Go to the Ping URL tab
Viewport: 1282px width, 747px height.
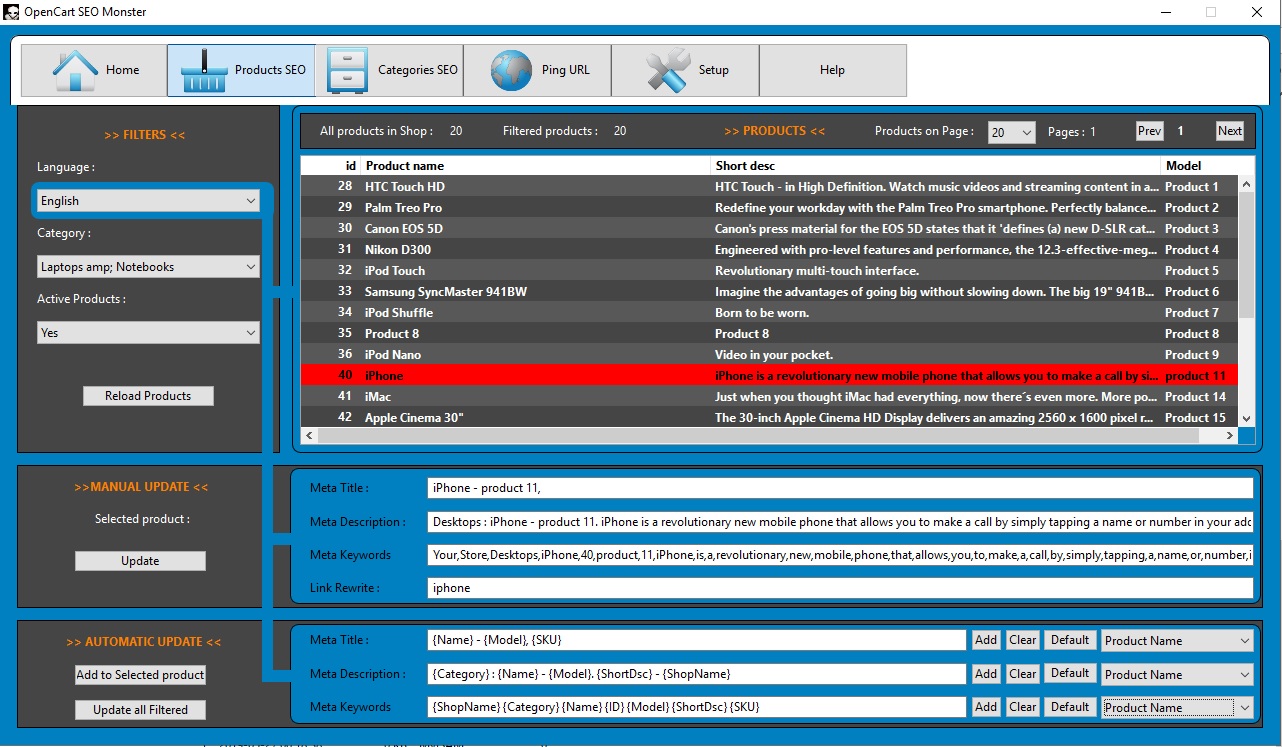click(537, 70)
